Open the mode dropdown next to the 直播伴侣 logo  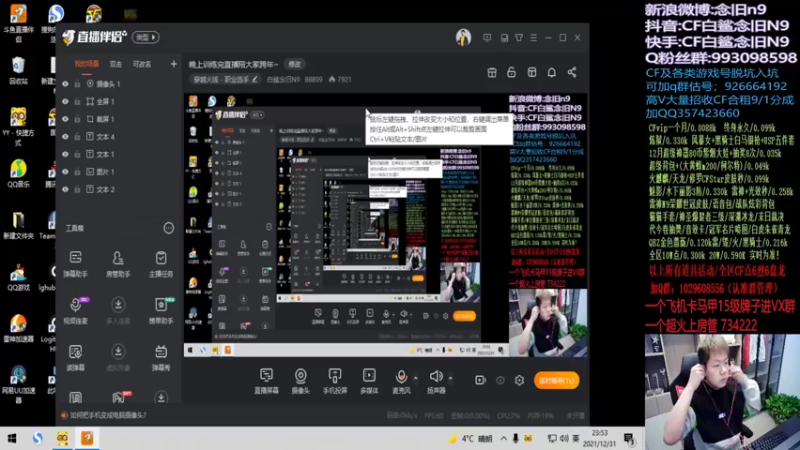[x=145, y=37]
